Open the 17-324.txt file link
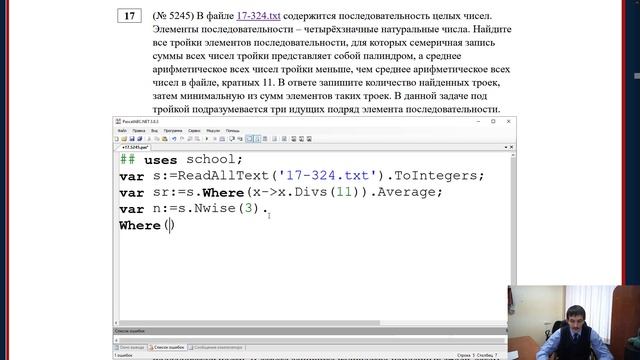640x360 pixels. tap(258, 16)
